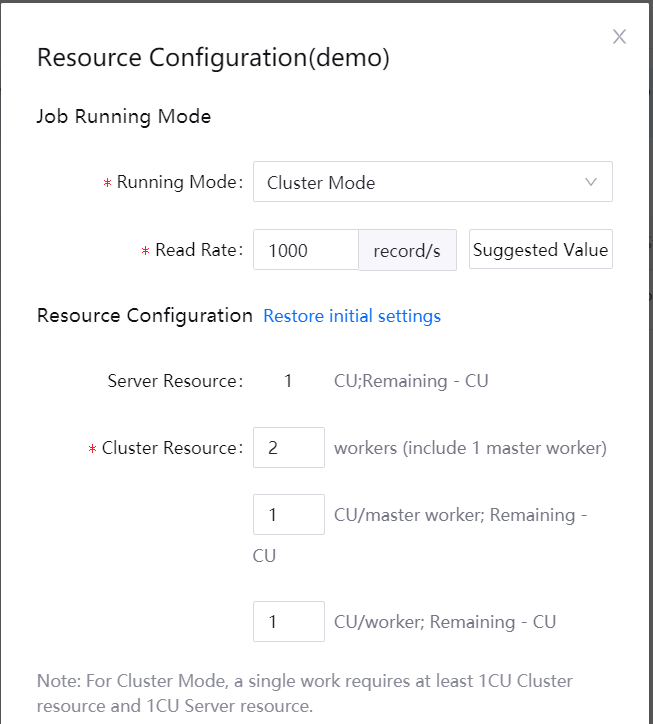Click the Server Resource value 1
653x724 pixels.
click(288, 381)
